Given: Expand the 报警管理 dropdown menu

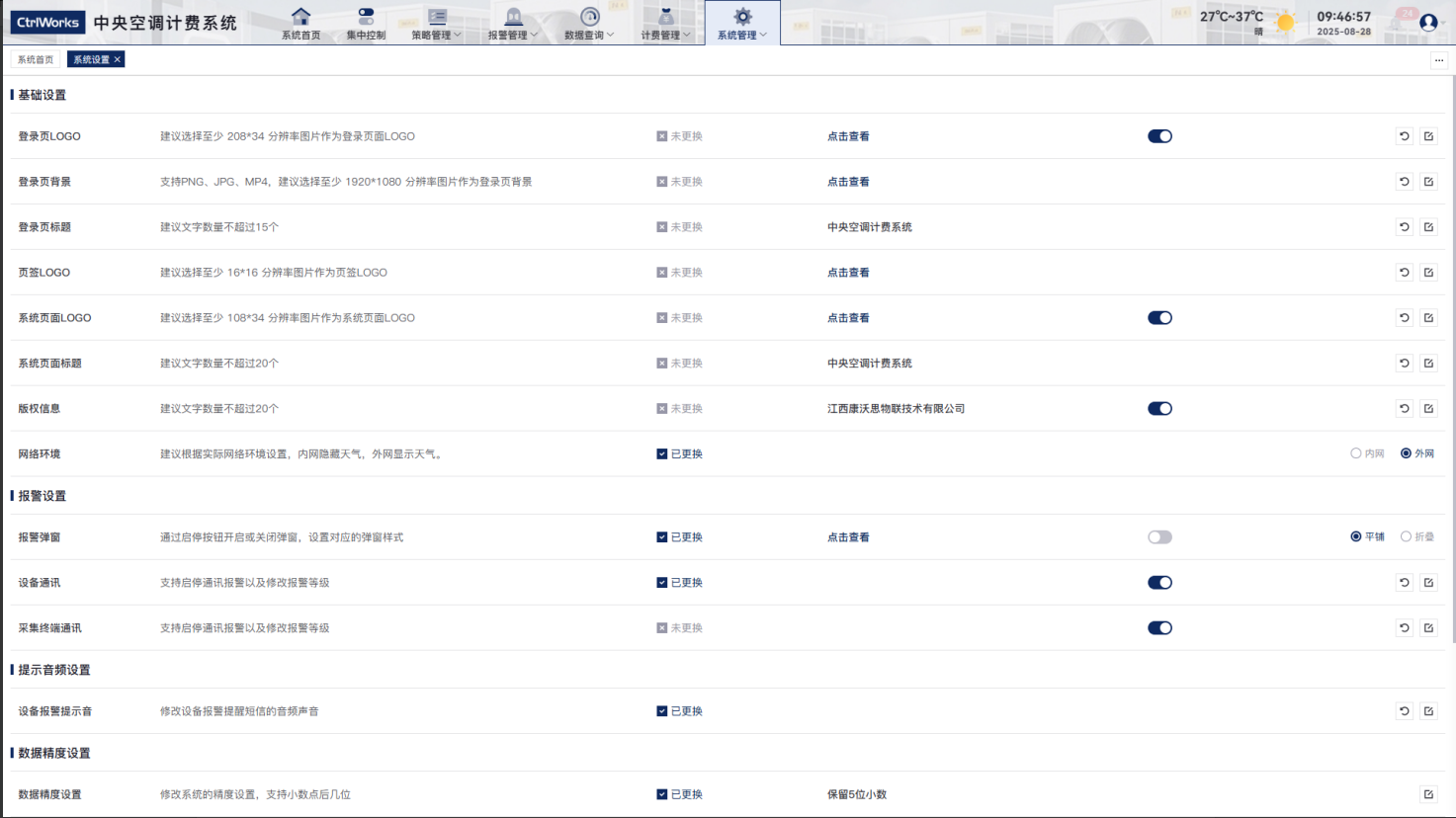Looking at the screenshot, I should 513,23.
